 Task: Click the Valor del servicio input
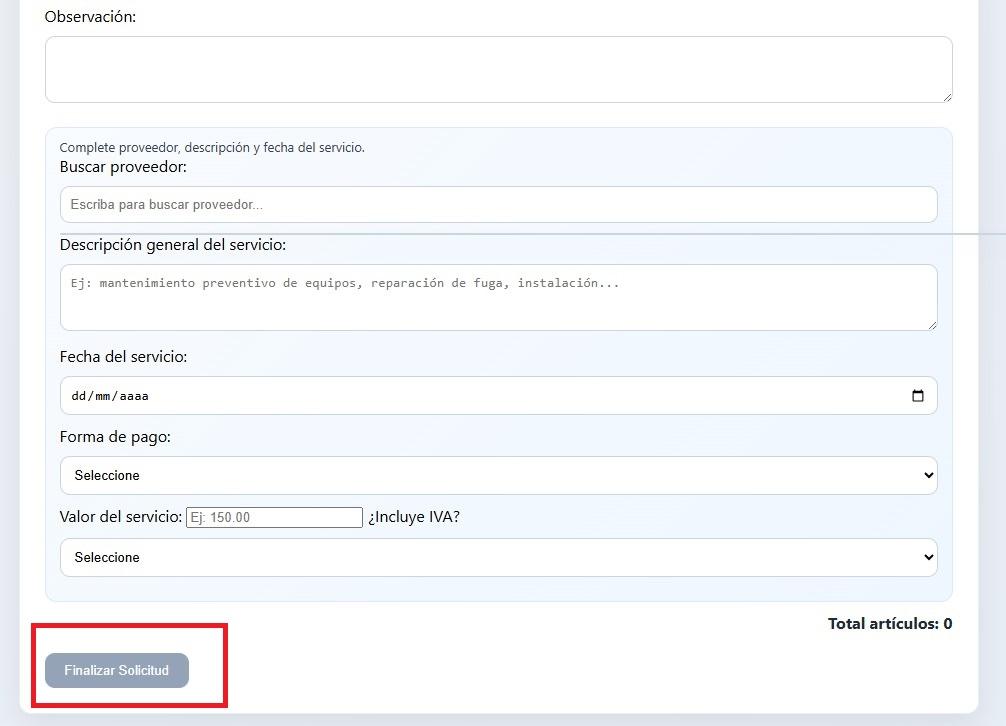[275, 518]
